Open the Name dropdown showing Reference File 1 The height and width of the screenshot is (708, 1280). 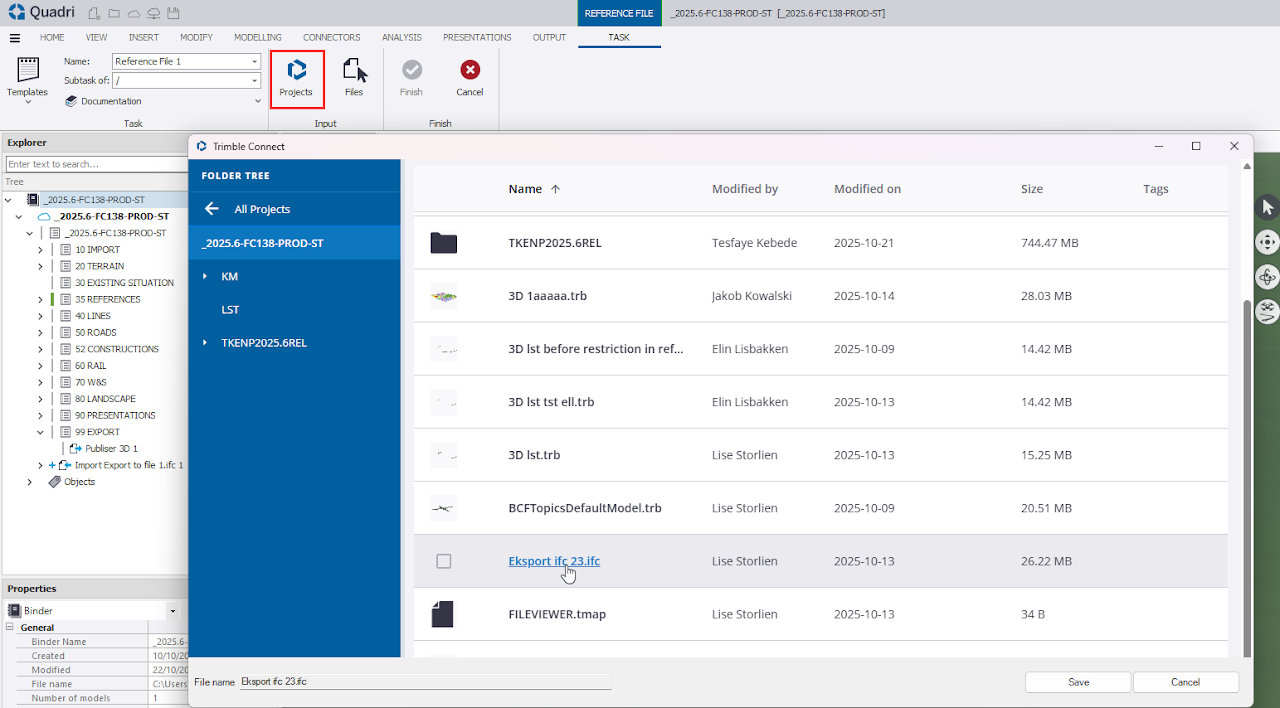pos(255,62)
